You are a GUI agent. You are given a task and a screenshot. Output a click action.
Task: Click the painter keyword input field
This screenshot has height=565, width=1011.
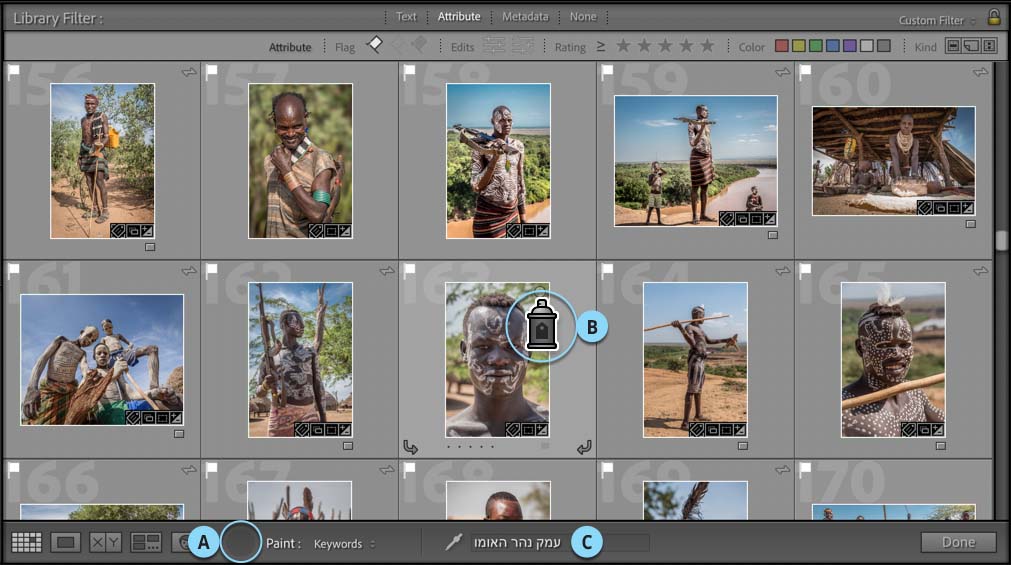coord(560,542)
